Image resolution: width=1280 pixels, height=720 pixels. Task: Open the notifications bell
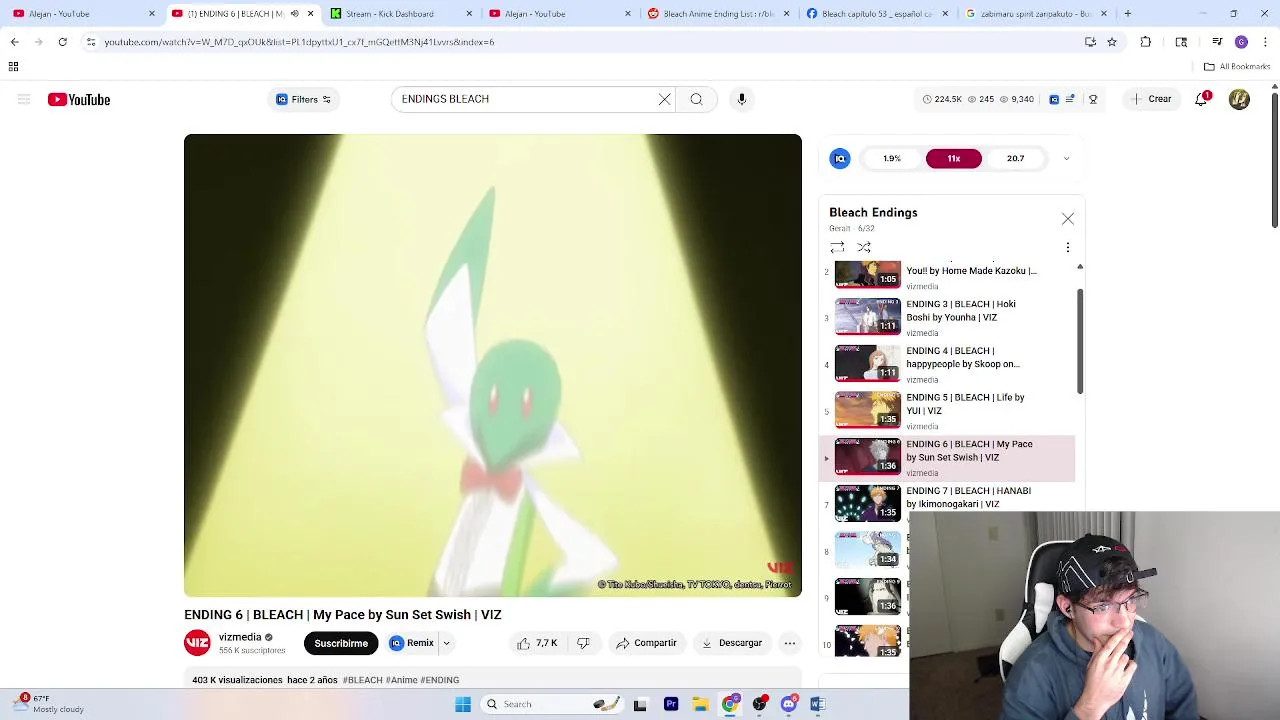[x=1201, y=99]
